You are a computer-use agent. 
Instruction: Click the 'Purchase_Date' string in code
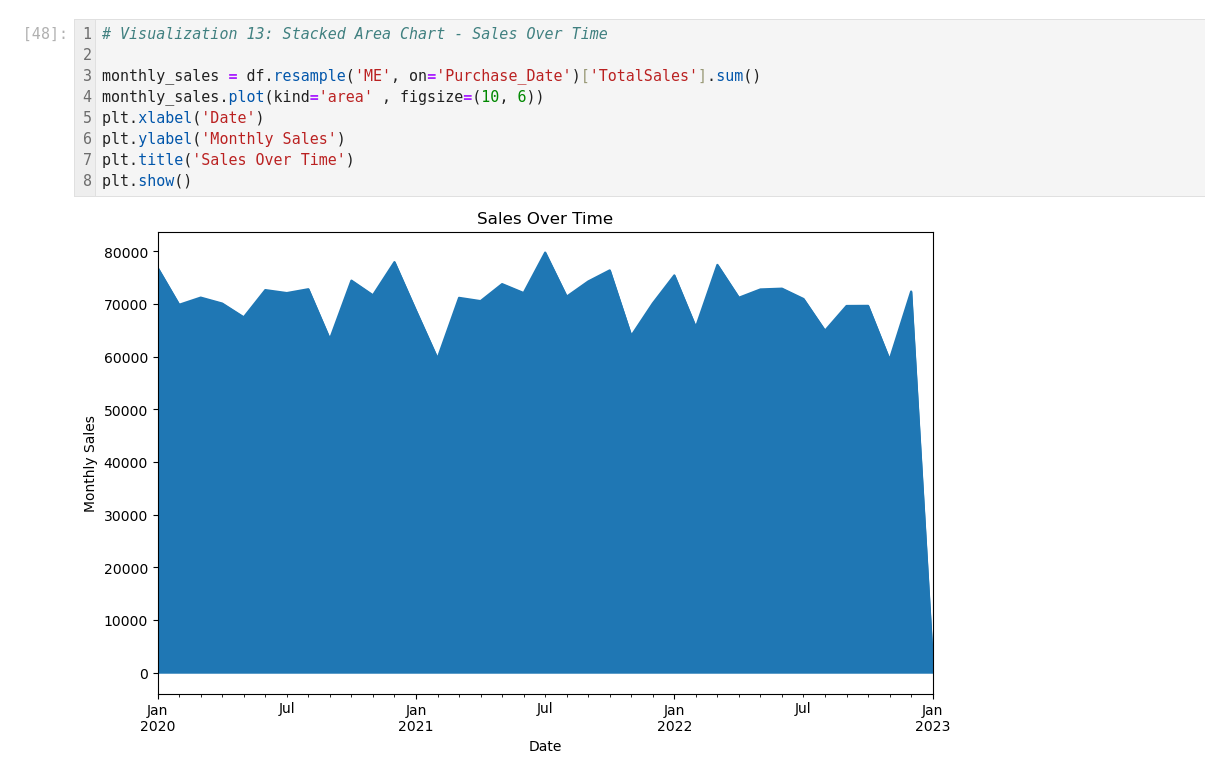(x=503, y=76)
